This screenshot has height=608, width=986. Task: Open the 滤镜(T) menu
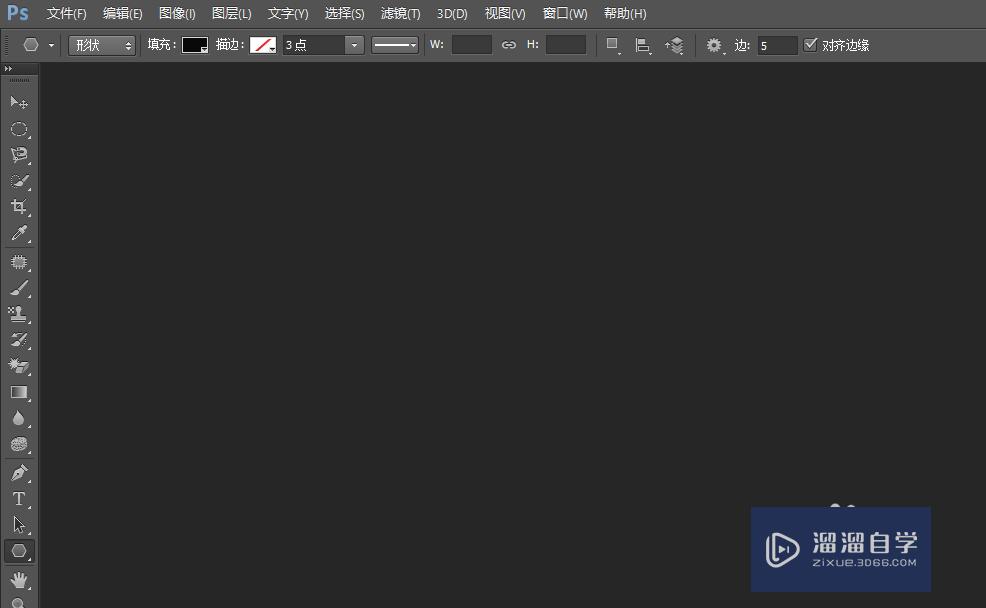tap(401, 13)
